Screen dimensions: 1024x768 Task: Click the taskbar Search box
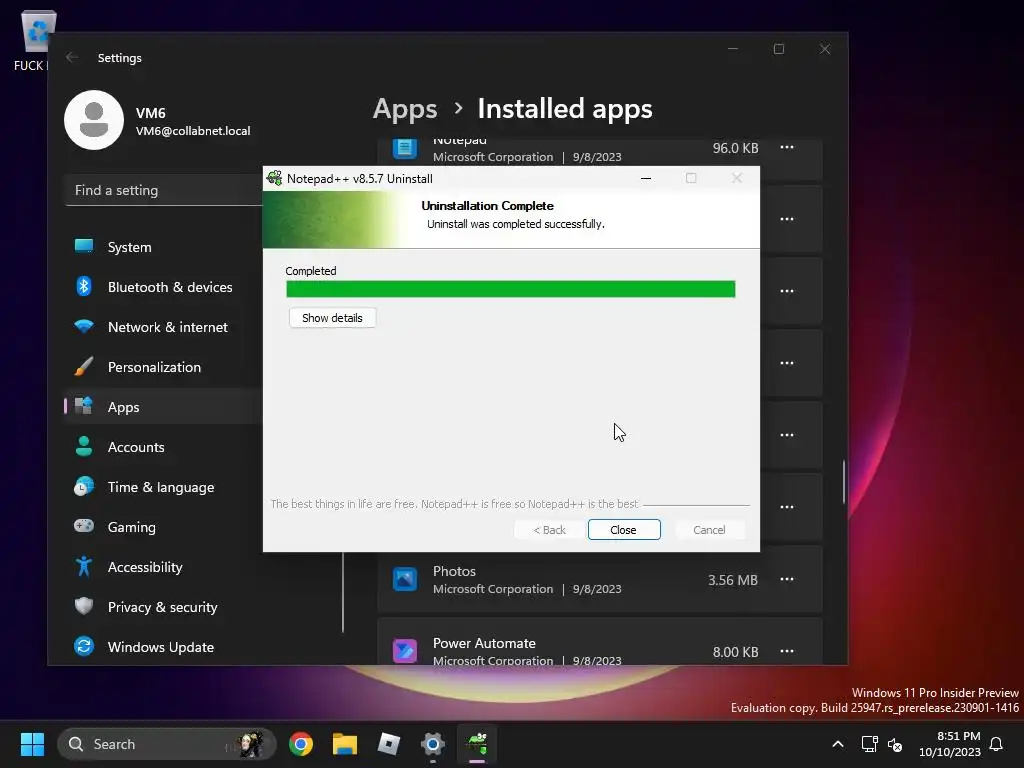(167, 744)
